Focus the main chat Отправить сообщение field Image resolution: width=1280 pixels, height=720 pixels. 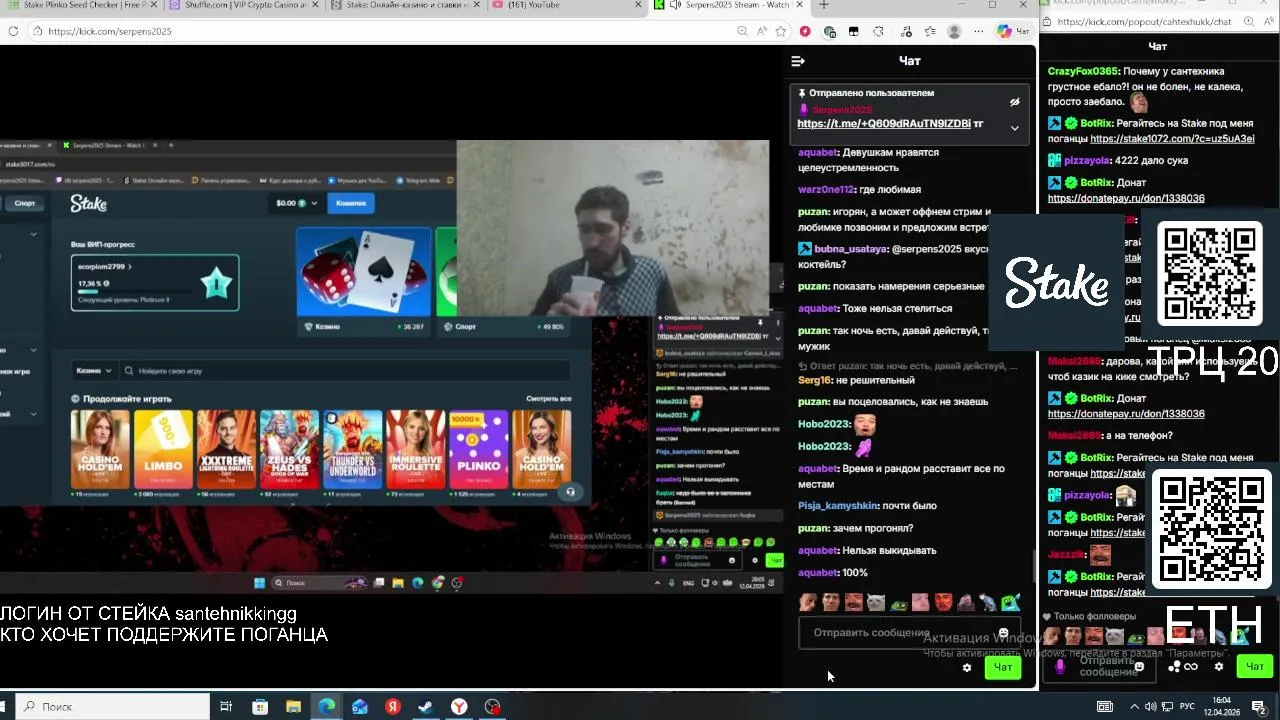[x=909, y=633]
